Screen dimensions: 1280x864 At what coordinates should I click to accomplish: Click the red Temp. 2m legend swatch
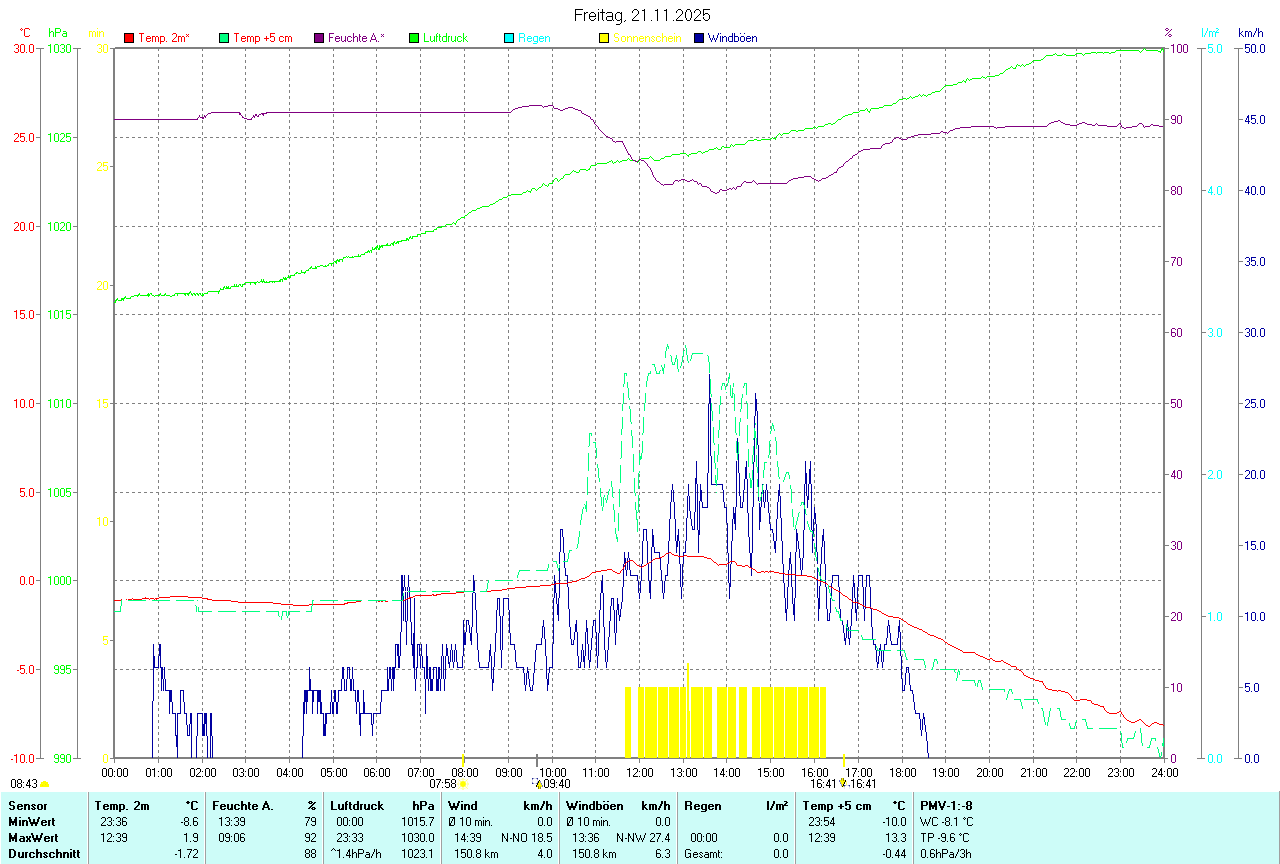pyautogui.click(x=129, y=38)
